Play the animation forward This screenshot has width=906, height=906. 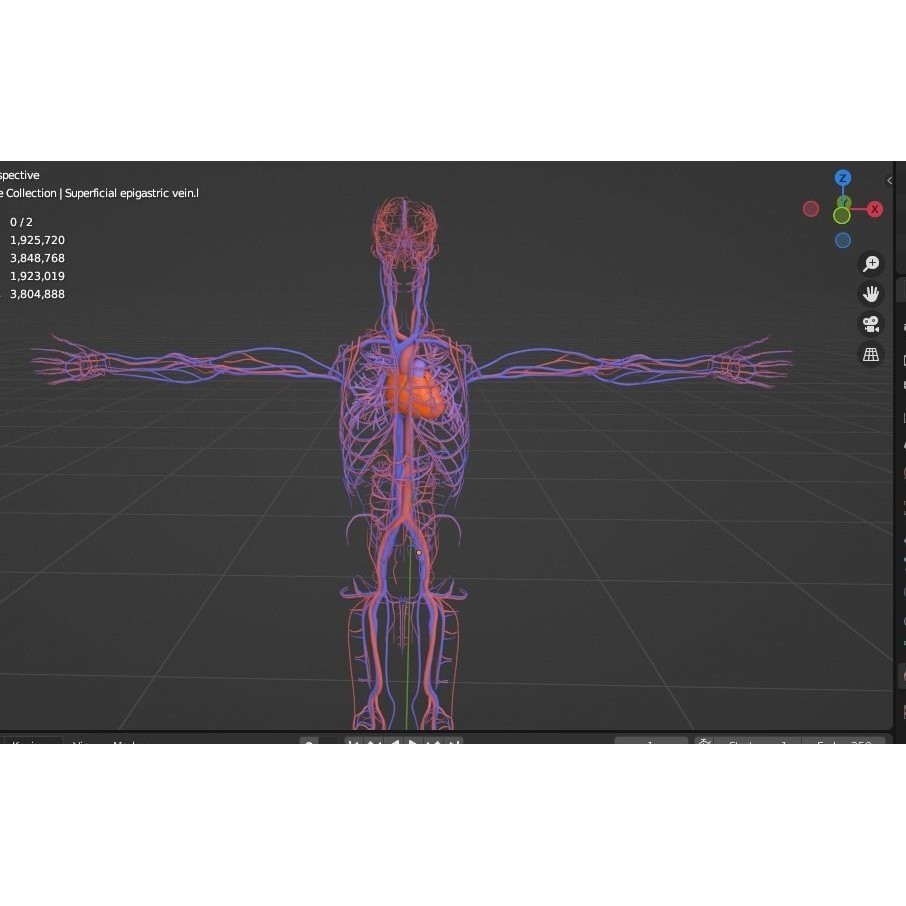click(x=414, y=745)
